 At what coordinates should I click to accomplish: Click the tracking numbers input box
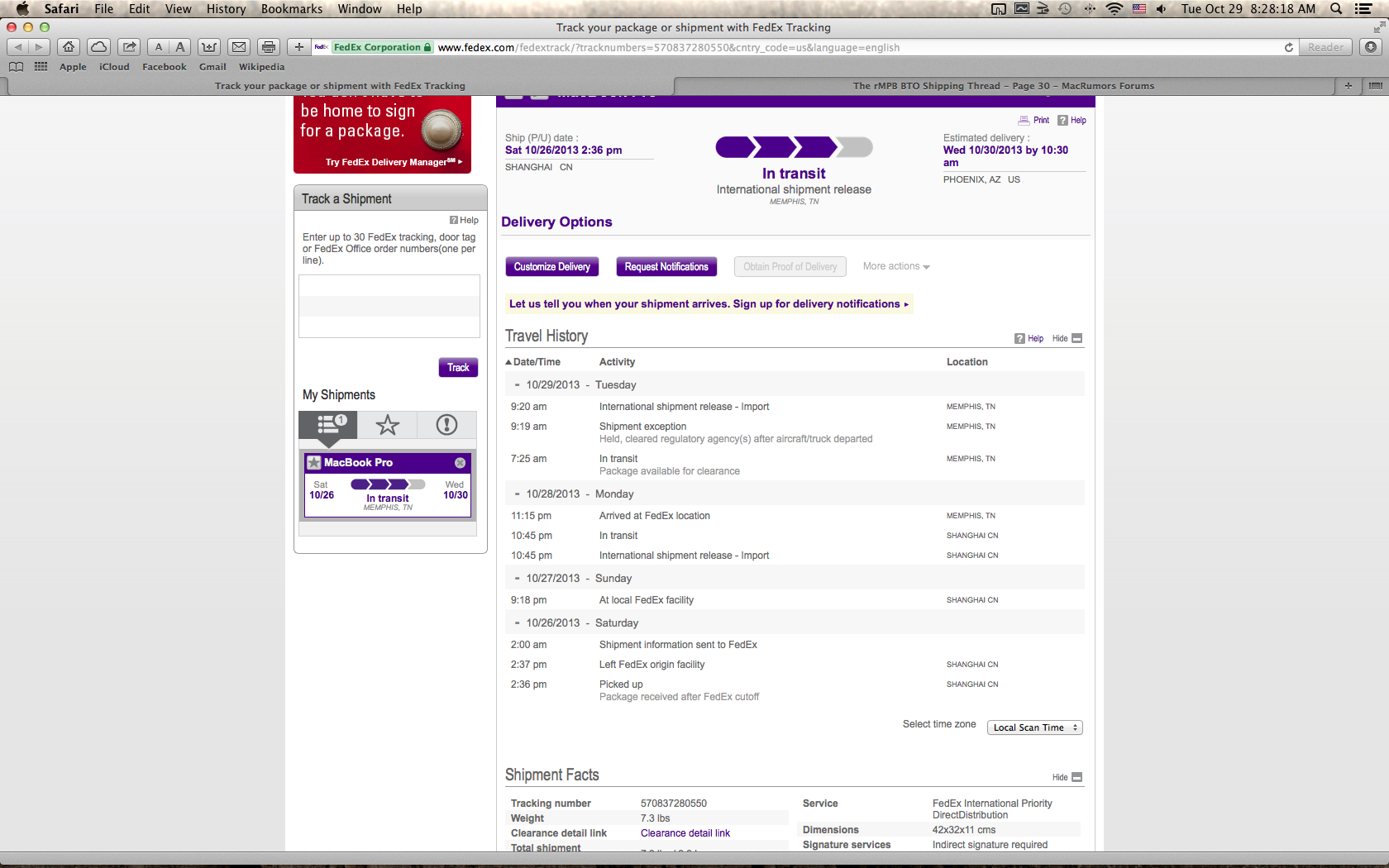(x=389, y=307)
